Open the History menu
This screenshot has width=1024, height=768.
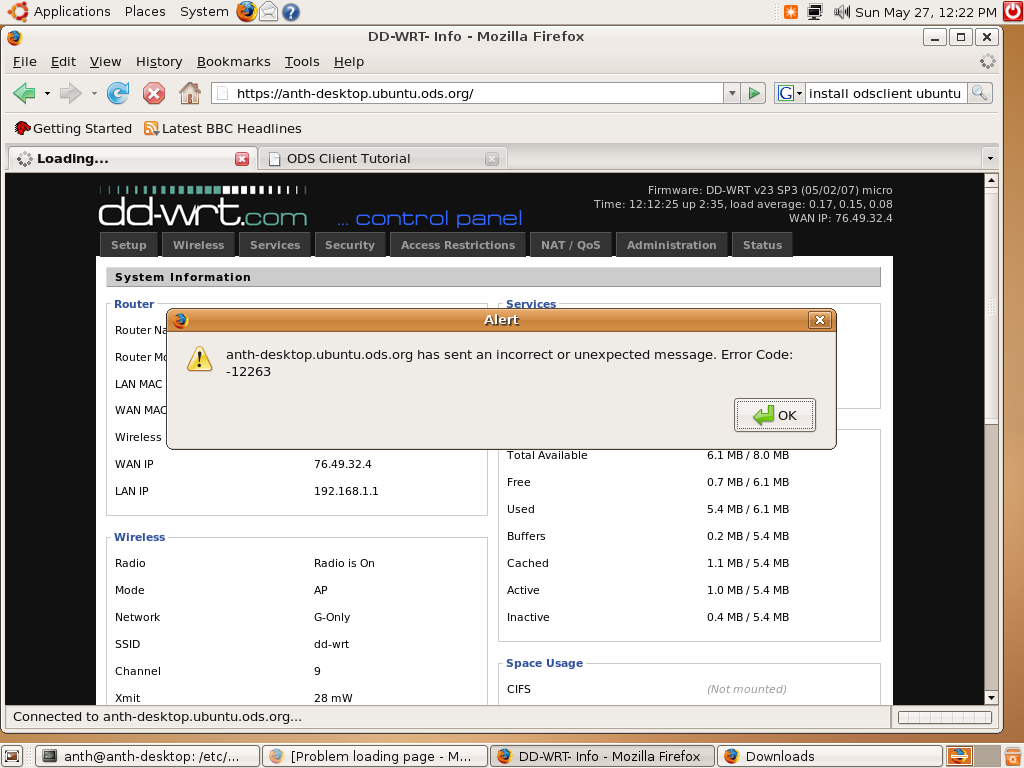pyautogui.click(x=159, y=61)
